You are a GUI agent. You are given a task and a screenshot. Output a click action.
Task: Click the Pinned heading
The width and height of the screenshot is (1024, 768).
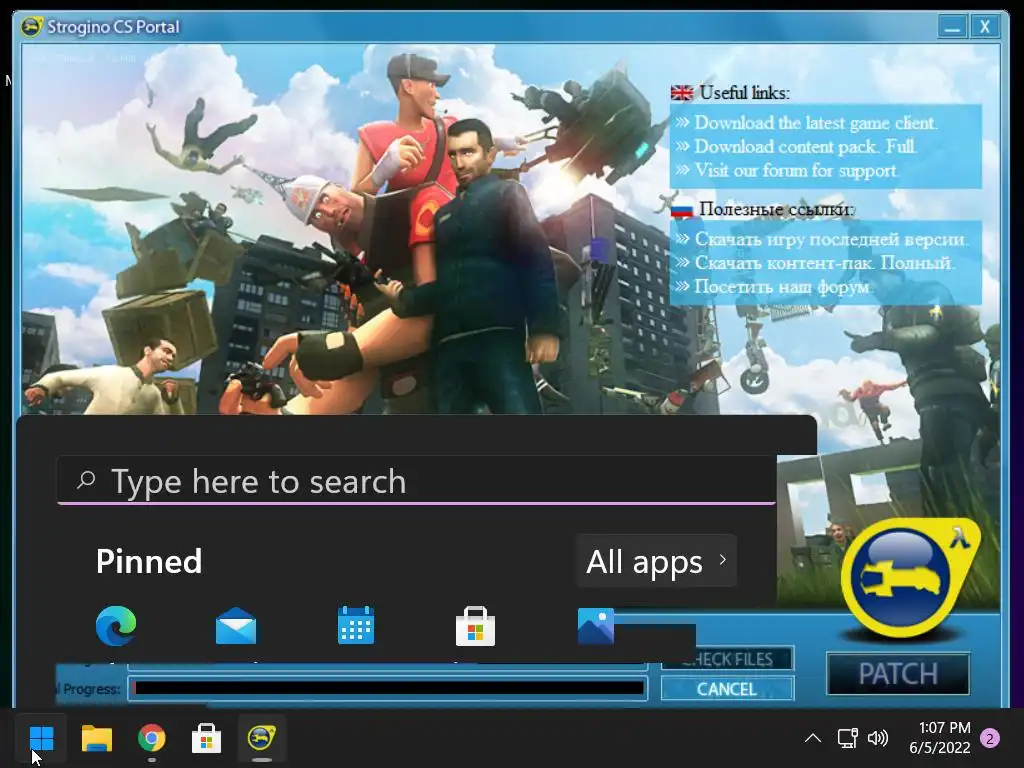pyautogui.click(x=149, y=561)
